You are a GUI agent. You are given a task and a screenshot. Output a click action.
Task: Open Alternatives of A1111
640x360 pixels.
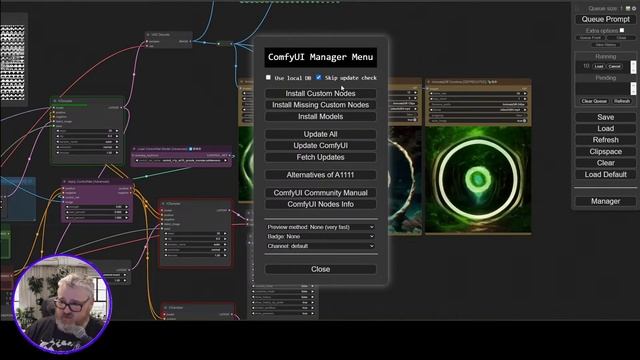320,175
